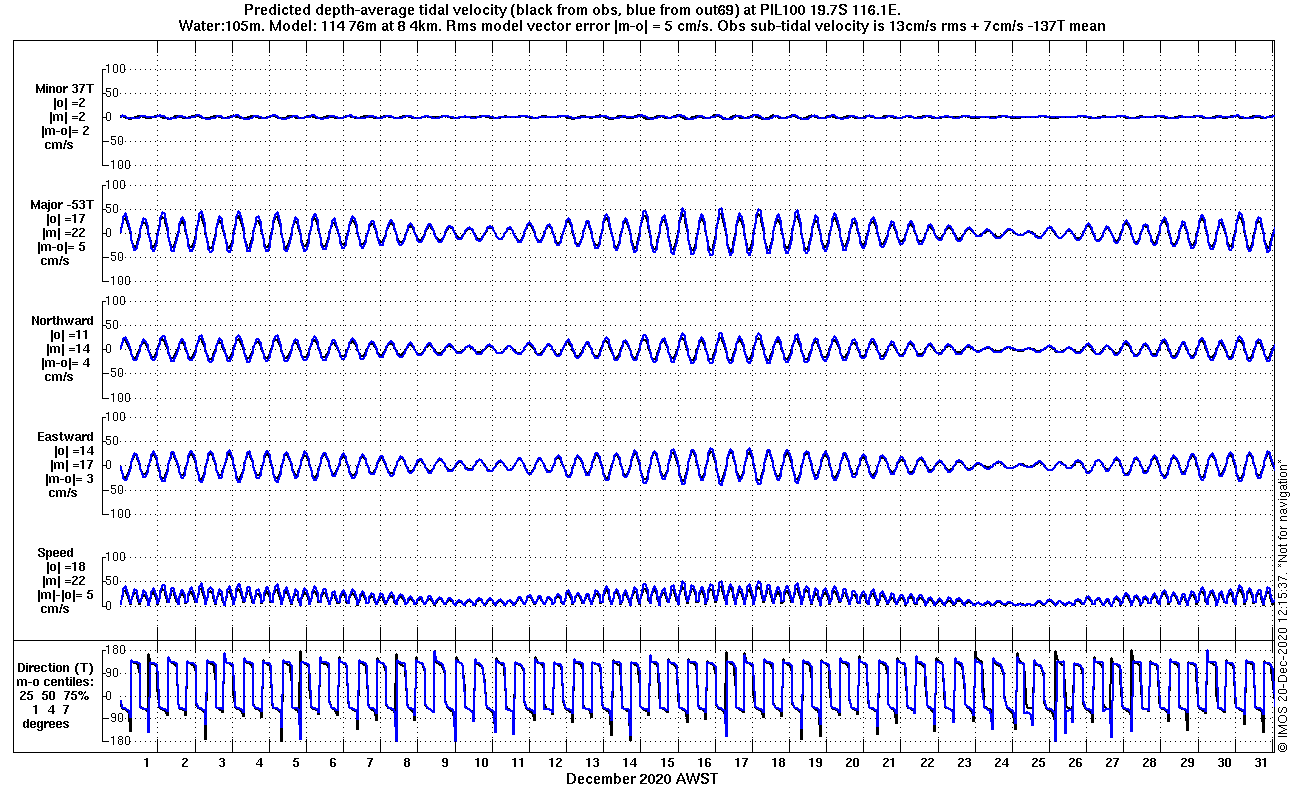Click day 15 on the date axis
1300x800 pixels.
click(x=667, y=763)
